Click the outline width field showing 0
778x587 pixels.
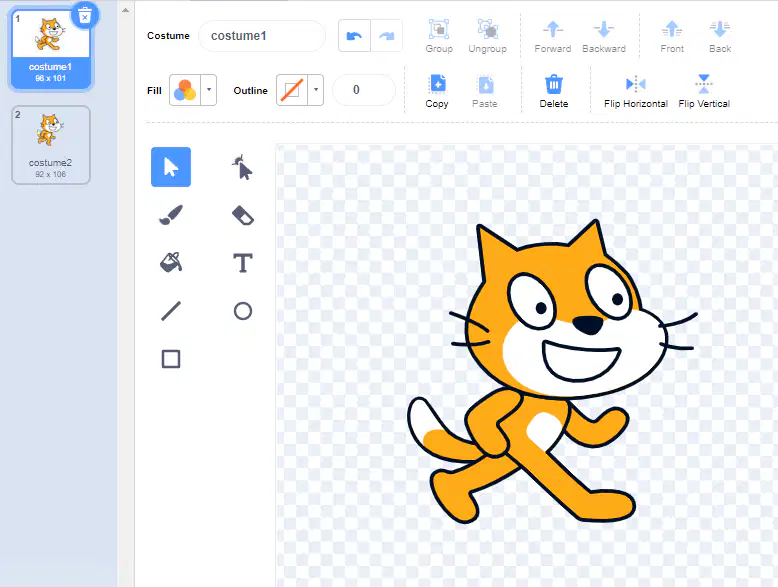[364, 90]
